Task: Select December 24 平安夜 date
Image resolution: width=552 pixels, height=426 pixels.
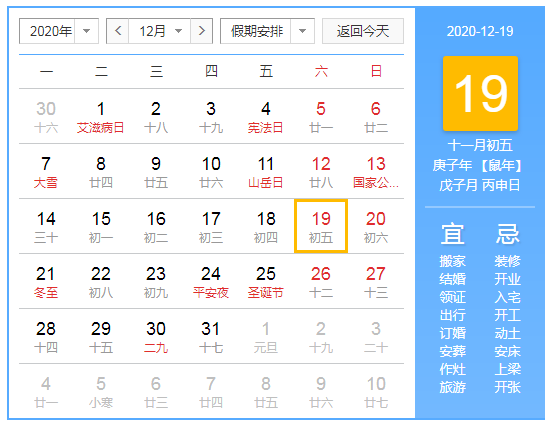Action: 211,281
